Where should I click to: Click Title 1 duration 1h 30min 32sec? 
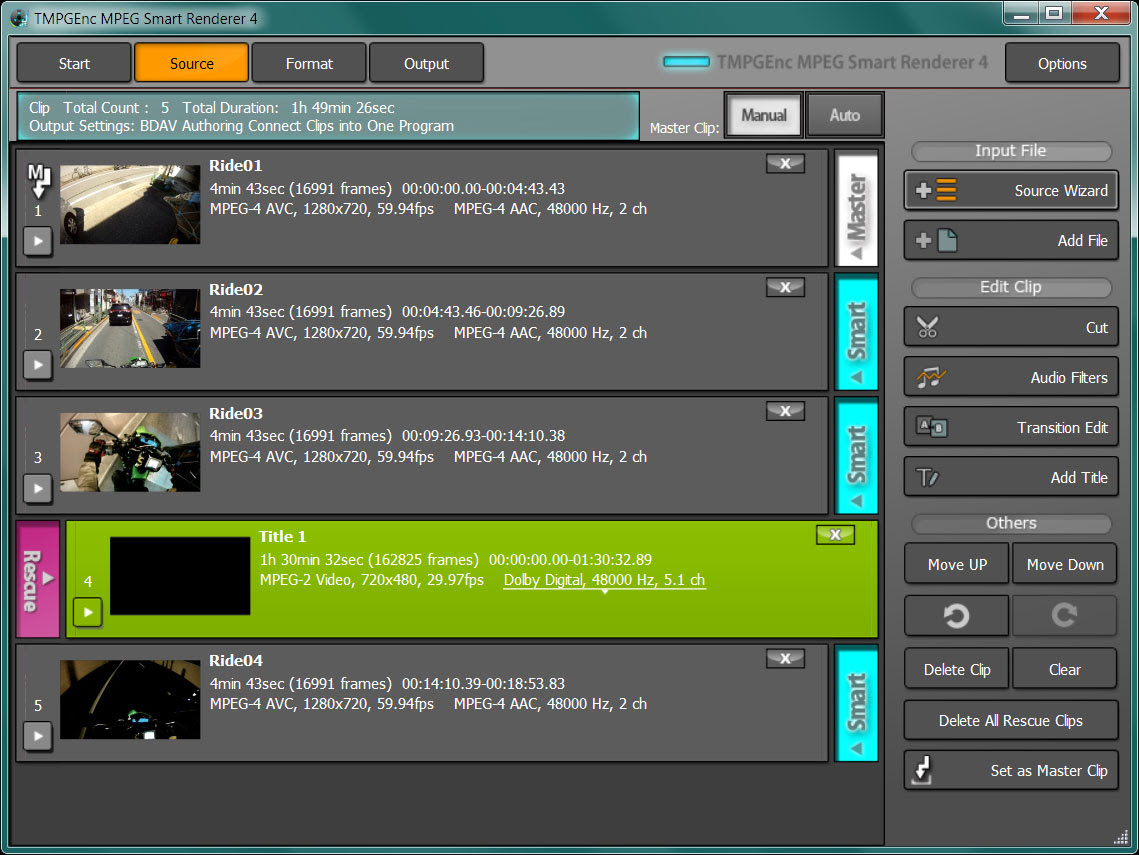pyautogui.click(x=369, y=559)
